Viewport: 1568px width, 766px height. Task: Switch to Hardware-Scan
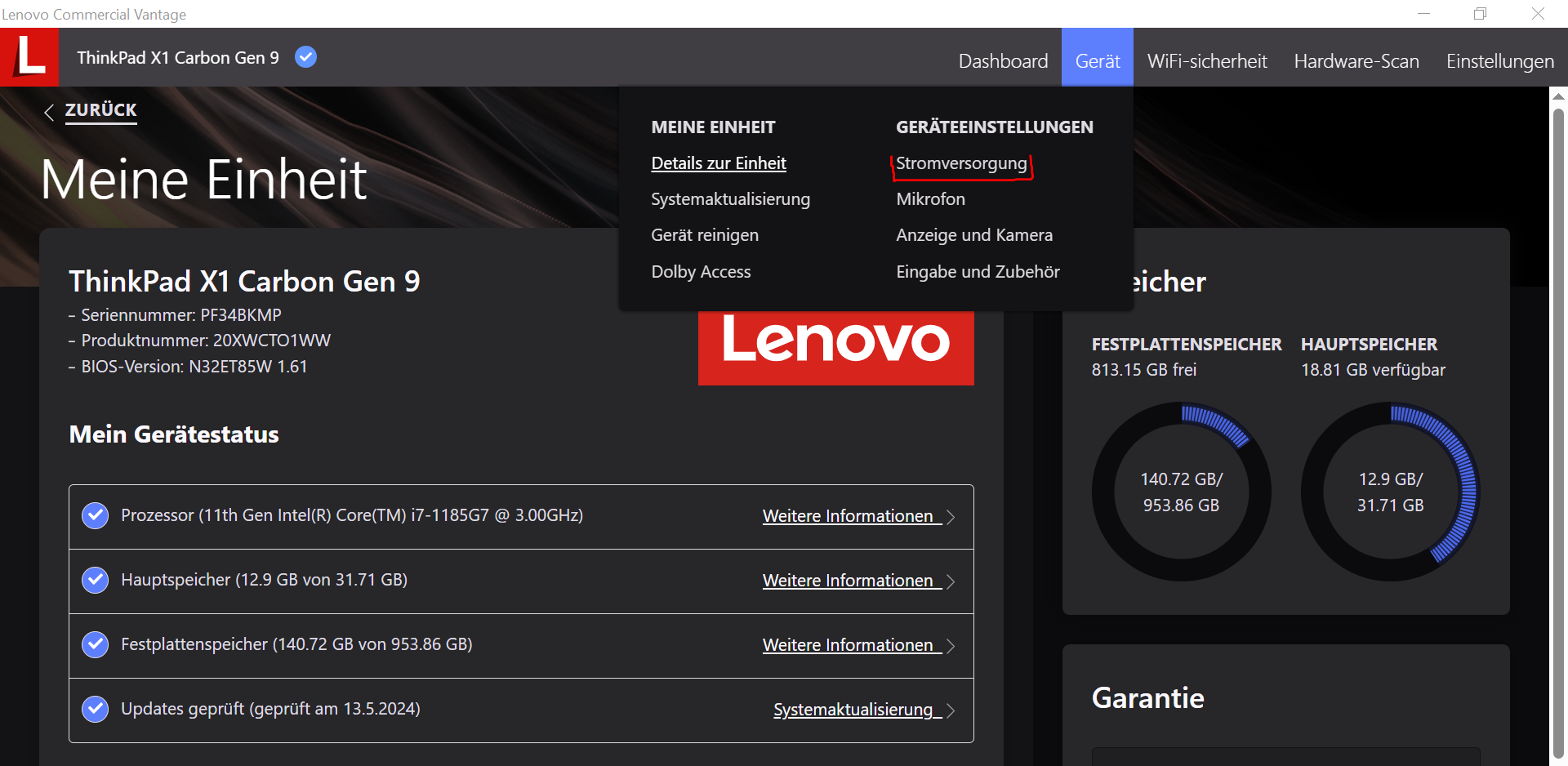click(x=1356, y=60)
